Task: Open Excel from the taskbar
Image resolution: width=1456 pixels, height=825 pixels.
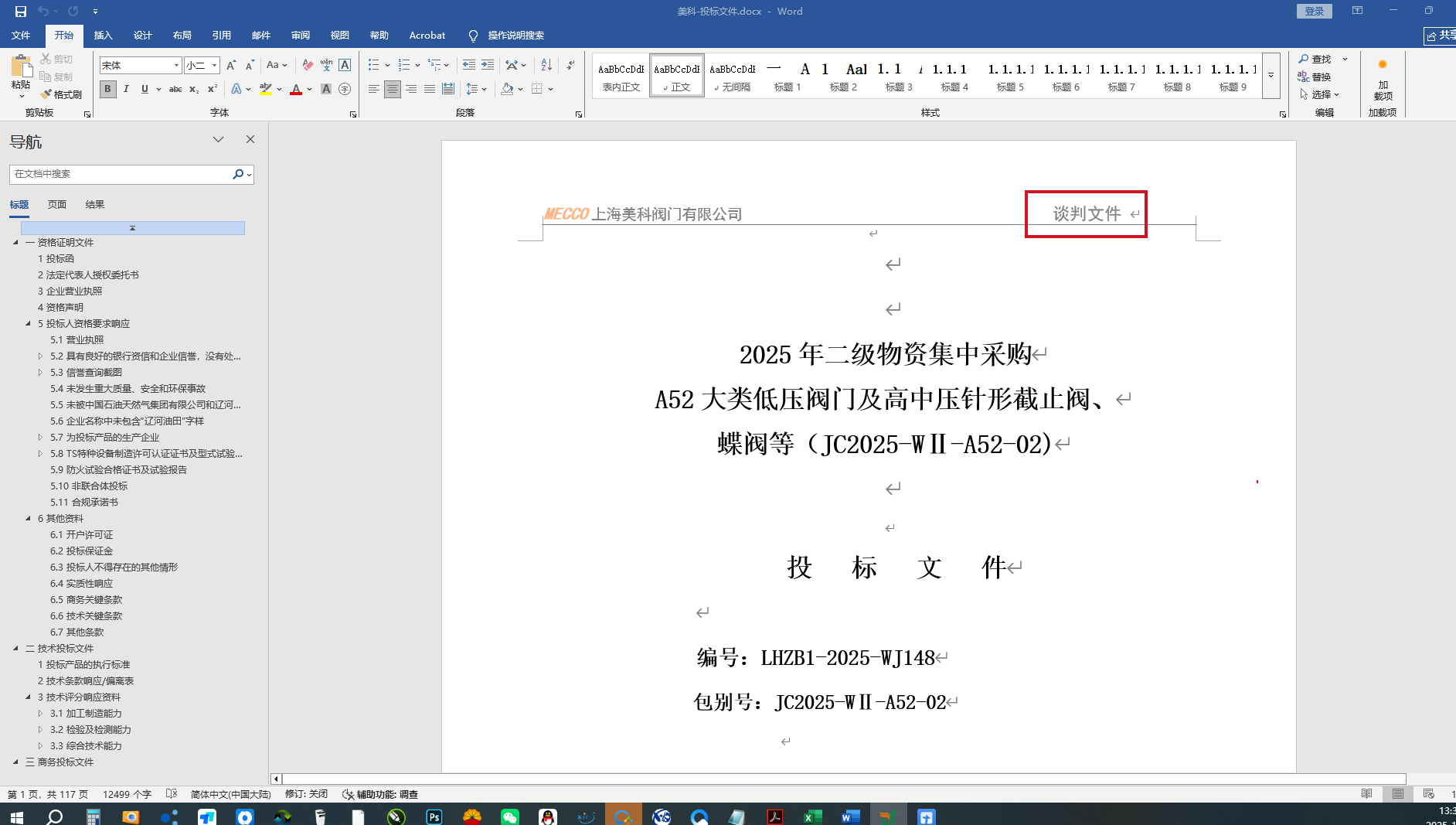Action: pyautogui.click(x=812, y=816)
